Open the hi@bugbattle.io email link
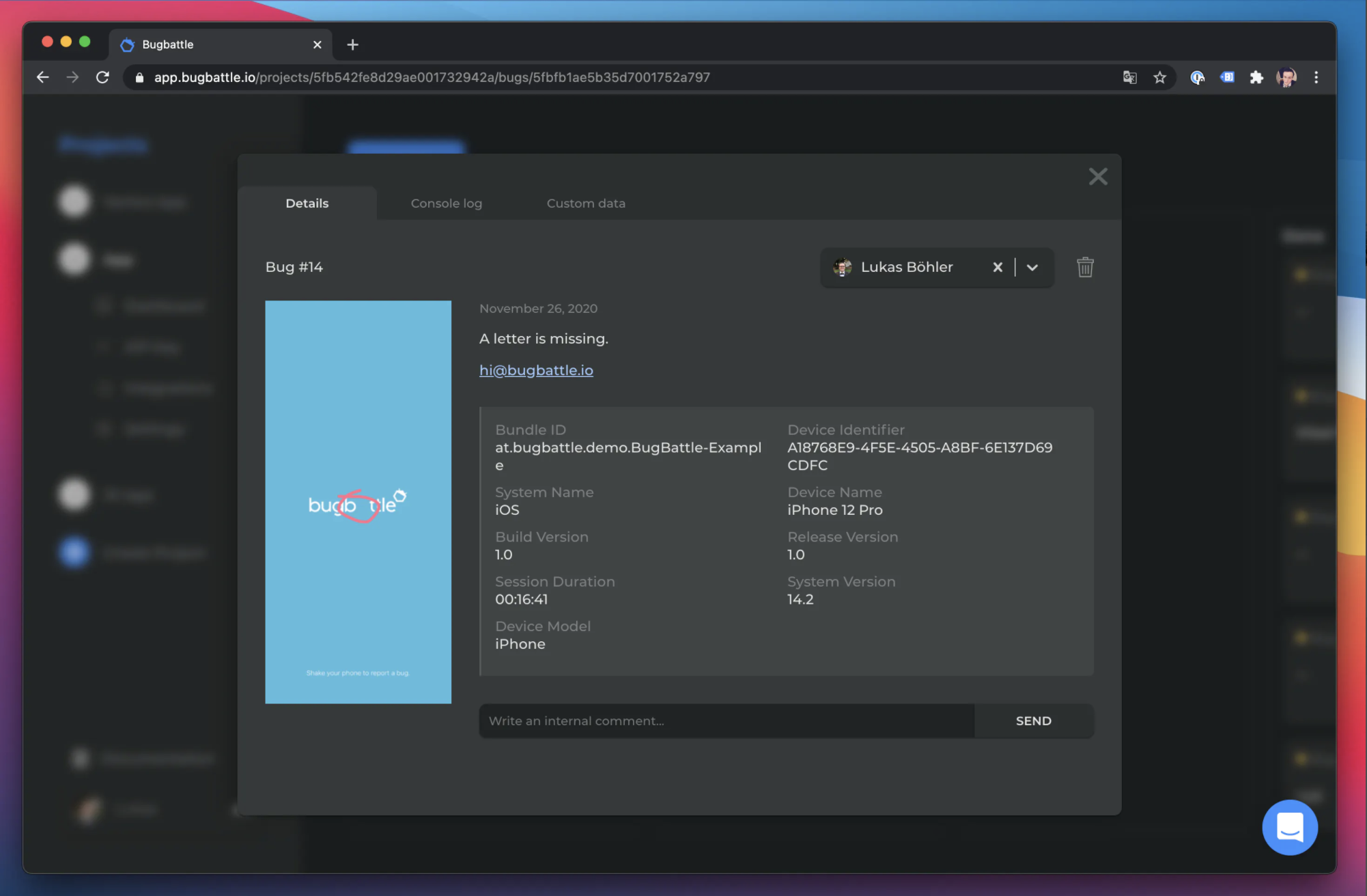Viewport: 1367px width, 896px height. tap(536, 370)
